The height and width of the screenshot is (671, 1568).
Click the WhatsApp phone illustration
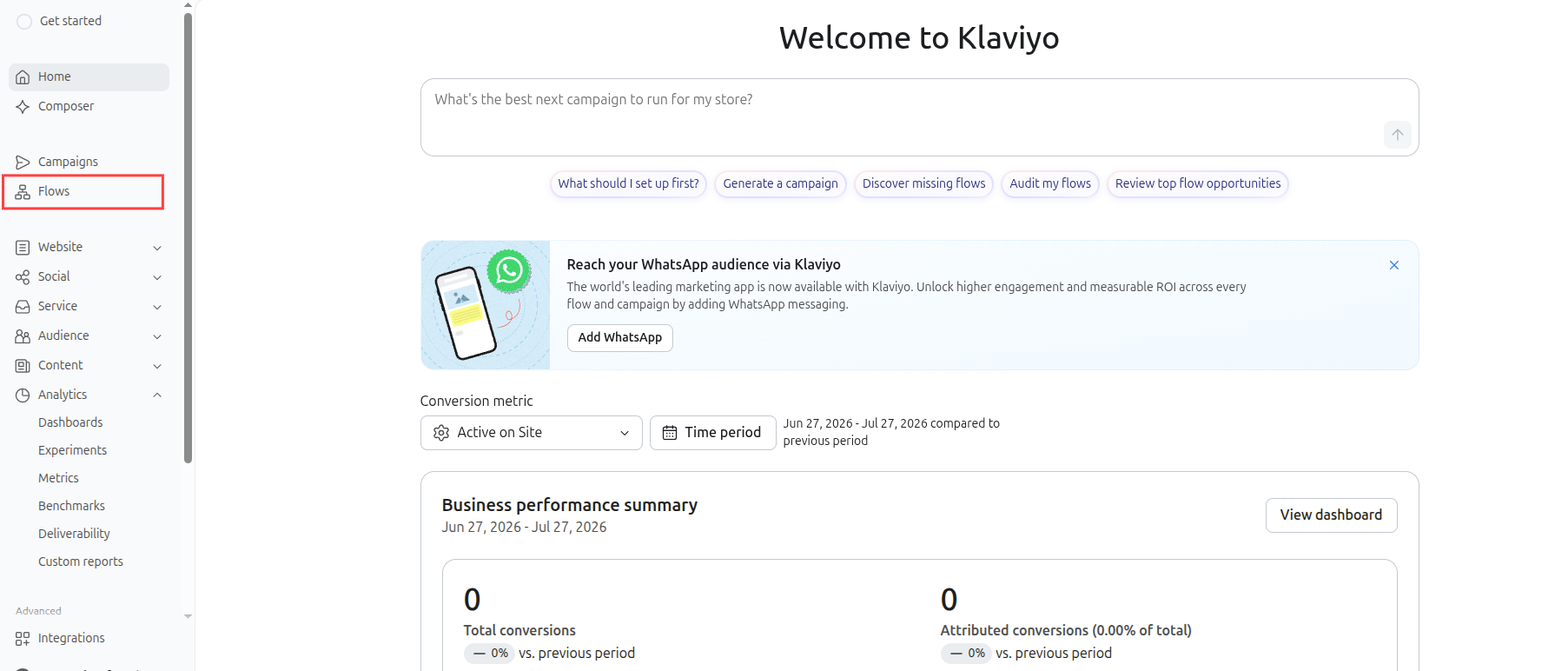[486, 305]
